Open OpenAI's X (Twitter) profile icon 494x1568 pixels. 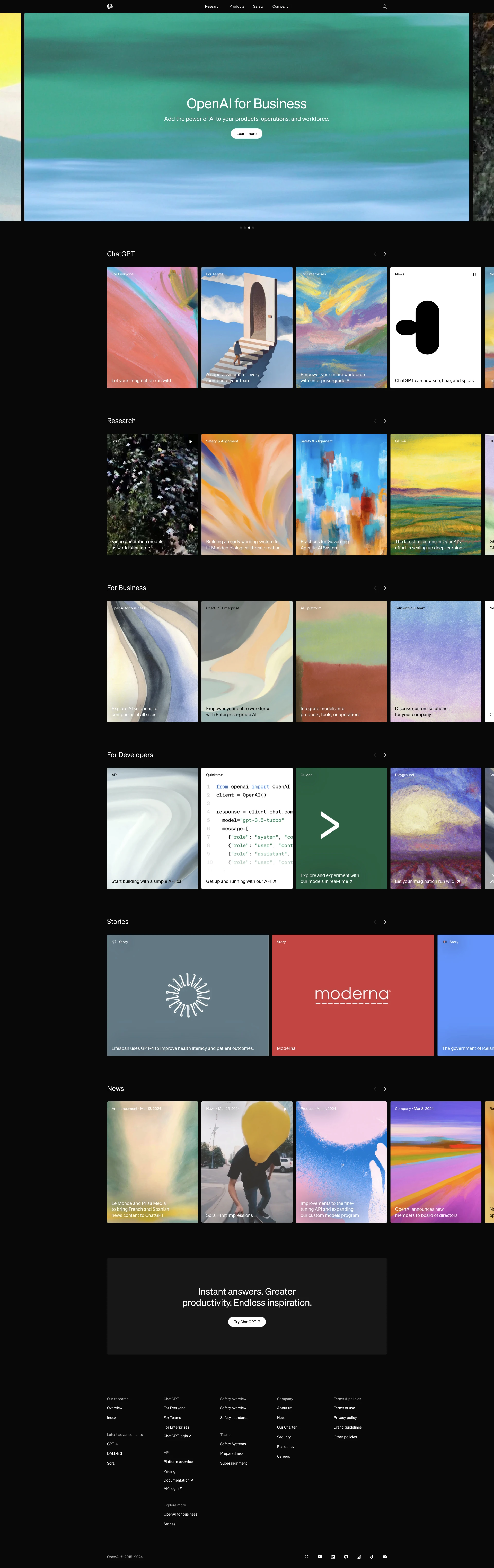pos(307,1556)
